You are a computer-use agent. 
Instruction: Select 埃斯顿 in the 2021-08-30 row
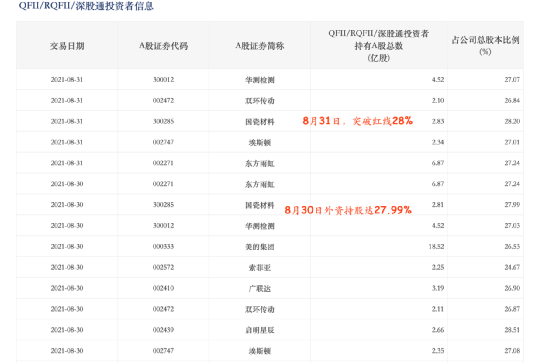(x=260, y=351)
